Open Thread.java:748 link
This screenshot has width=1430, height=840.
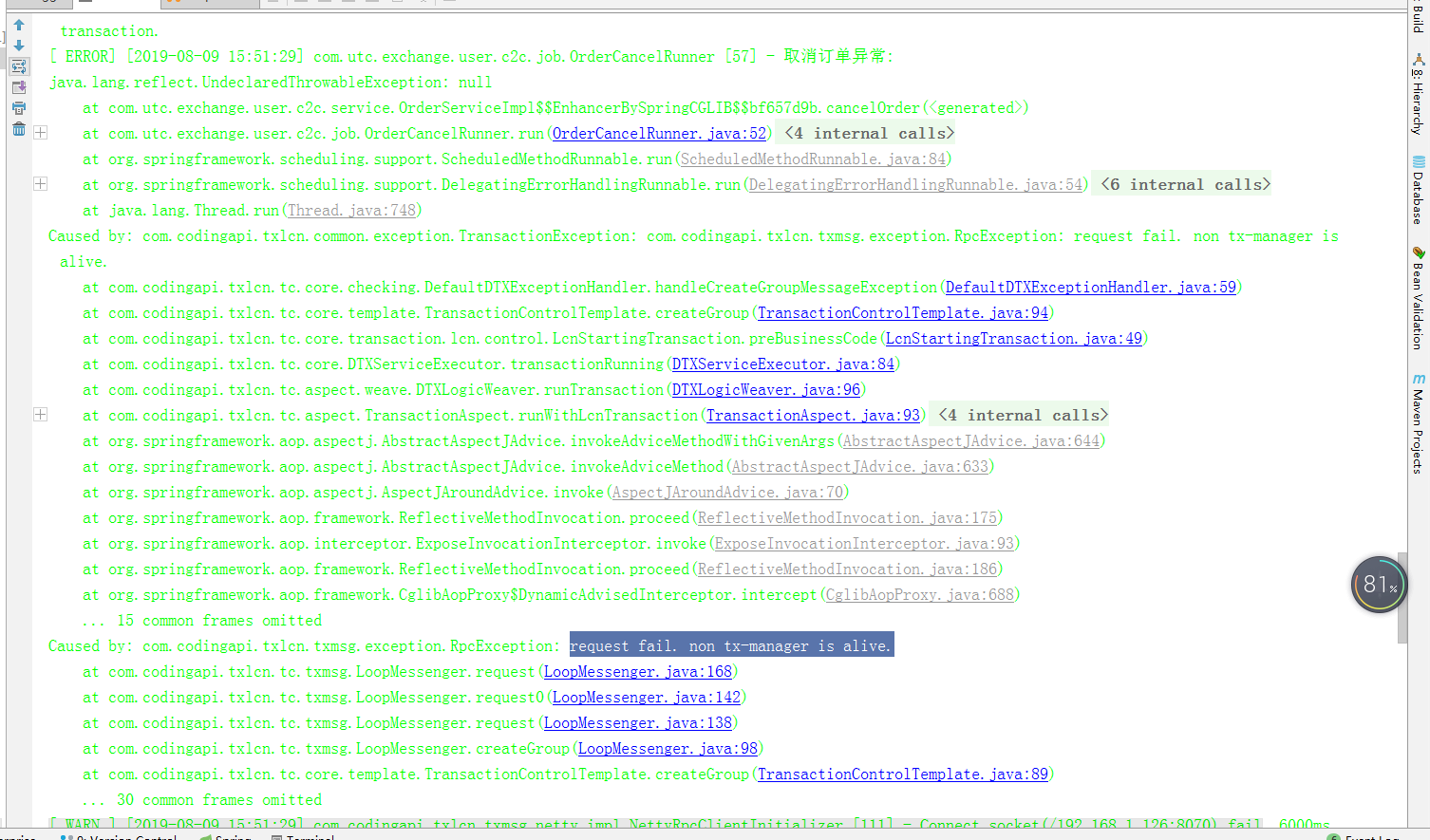click(x=350, y=211)
